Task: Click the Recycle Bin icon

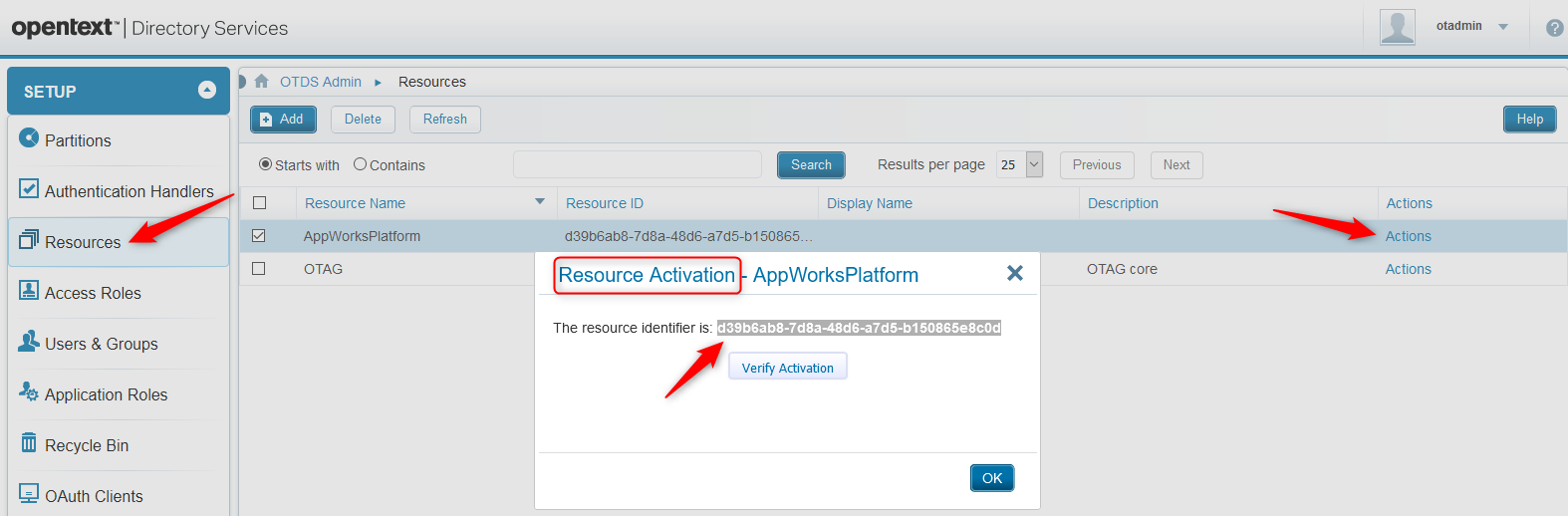Action: click(29, 442)
